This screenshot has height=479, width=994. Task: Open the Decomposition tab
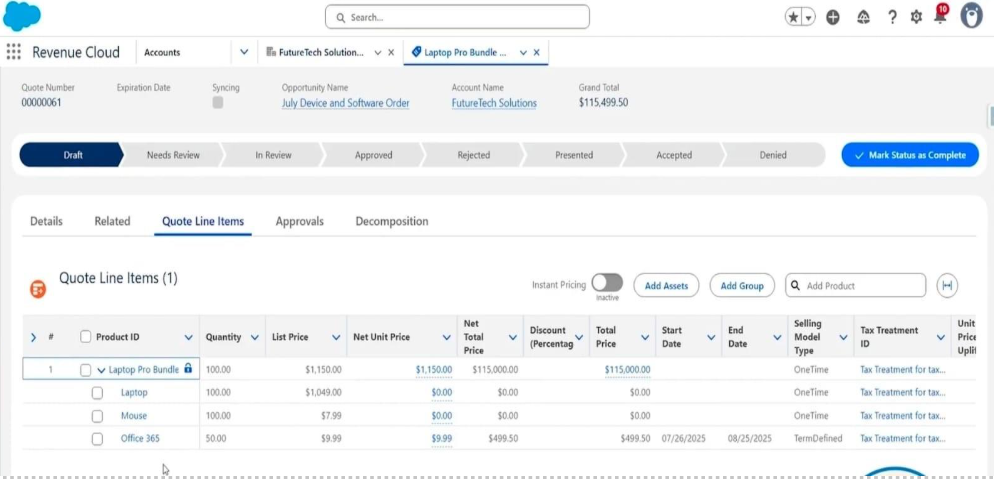391,221
